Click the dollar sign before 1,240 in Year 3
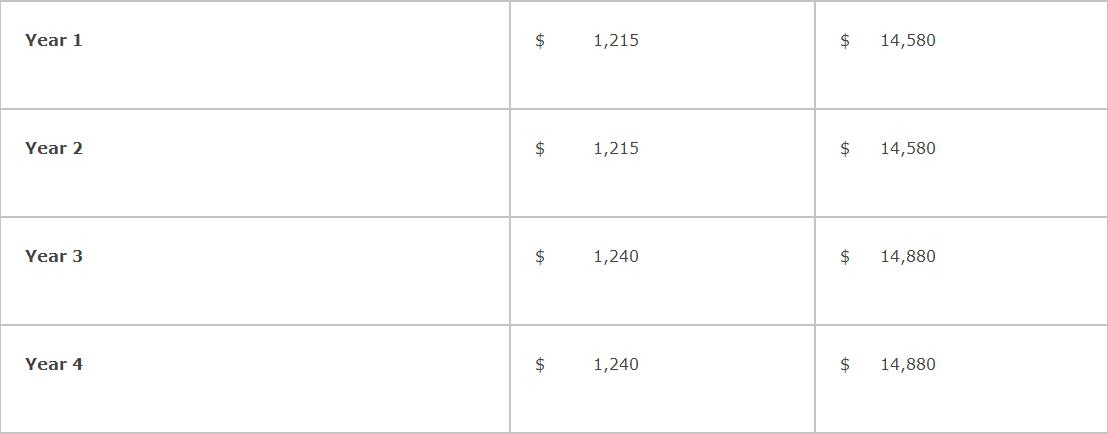Viewport: 1108px width, 434px height. 540,256
